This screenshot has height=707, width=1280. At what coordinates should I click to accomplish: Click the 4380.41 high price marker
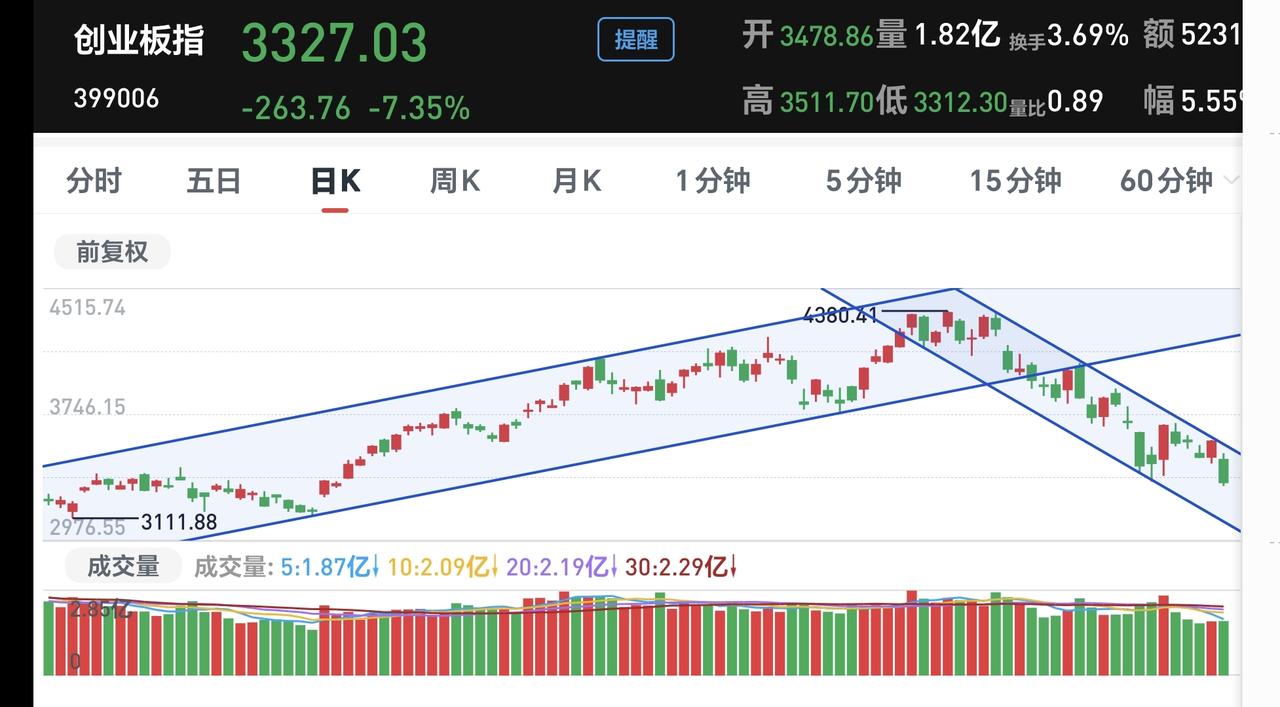pos(840,316)
